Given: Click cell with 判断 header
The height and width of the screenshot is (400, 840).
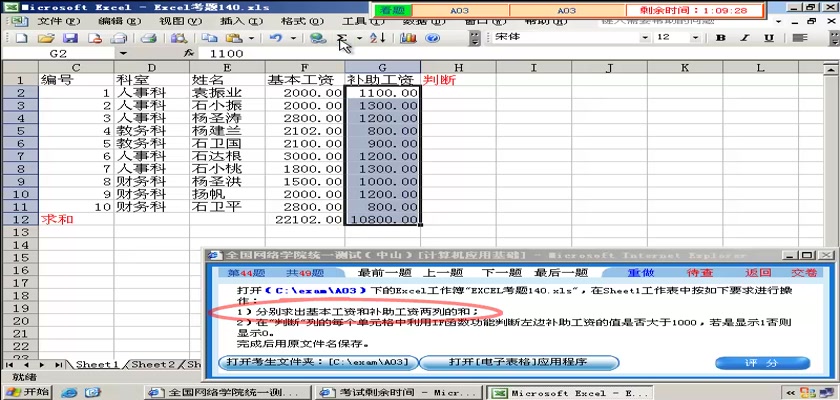Looking at the screenshot, I should pyautogui.click(x=458, y=80).
